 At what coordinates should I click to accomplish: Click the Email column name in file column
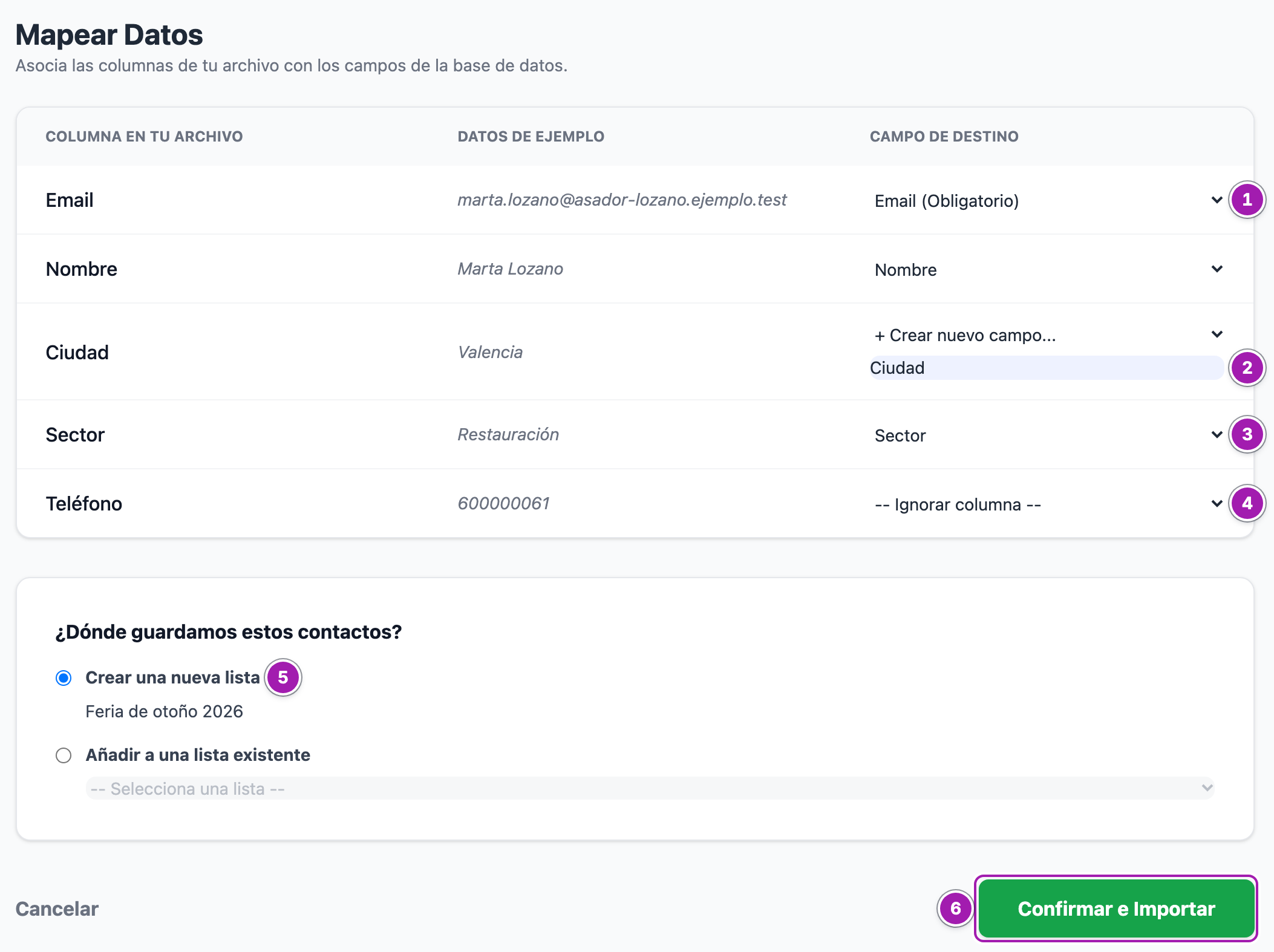(x=70, y=200)
